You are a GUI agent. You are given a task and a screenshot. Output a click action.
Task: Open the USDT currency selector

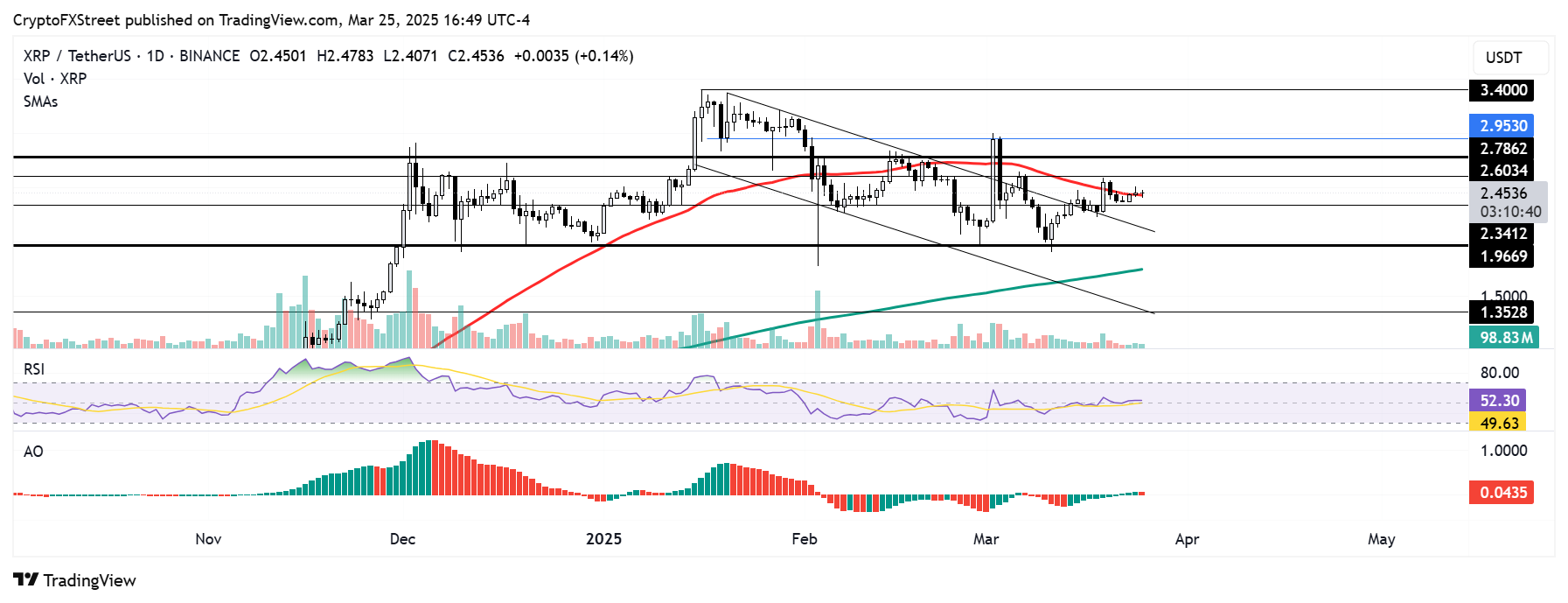1510,58
